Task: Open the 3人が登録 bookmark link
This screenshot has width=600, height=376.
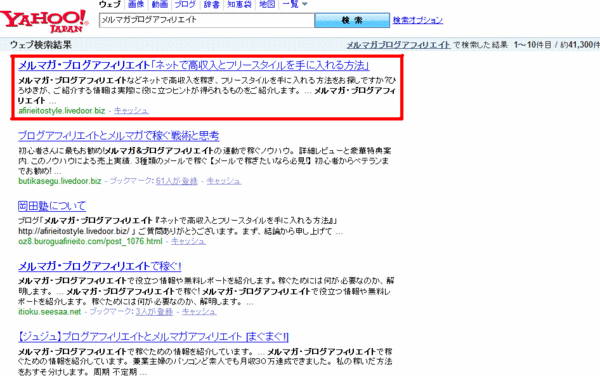Action: (x=154, y=312)
